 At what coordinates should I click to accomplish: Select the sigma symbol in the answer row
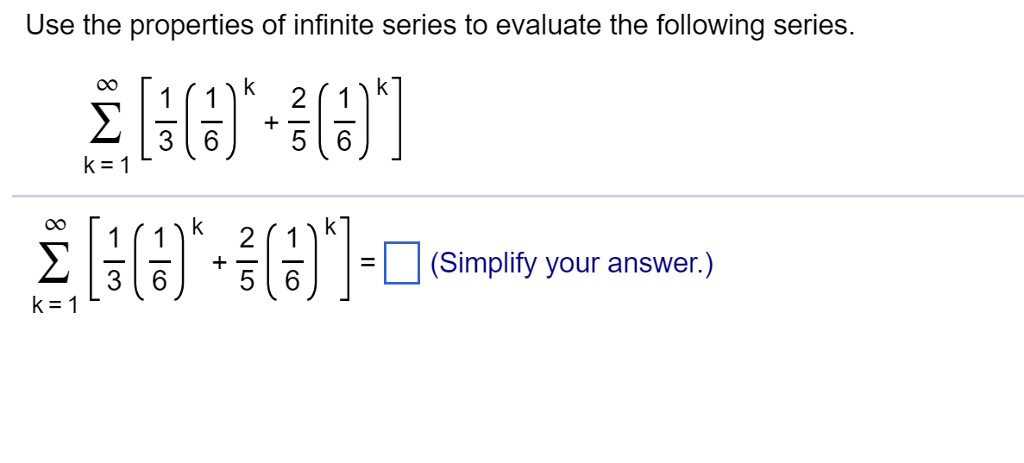point(57,263)
